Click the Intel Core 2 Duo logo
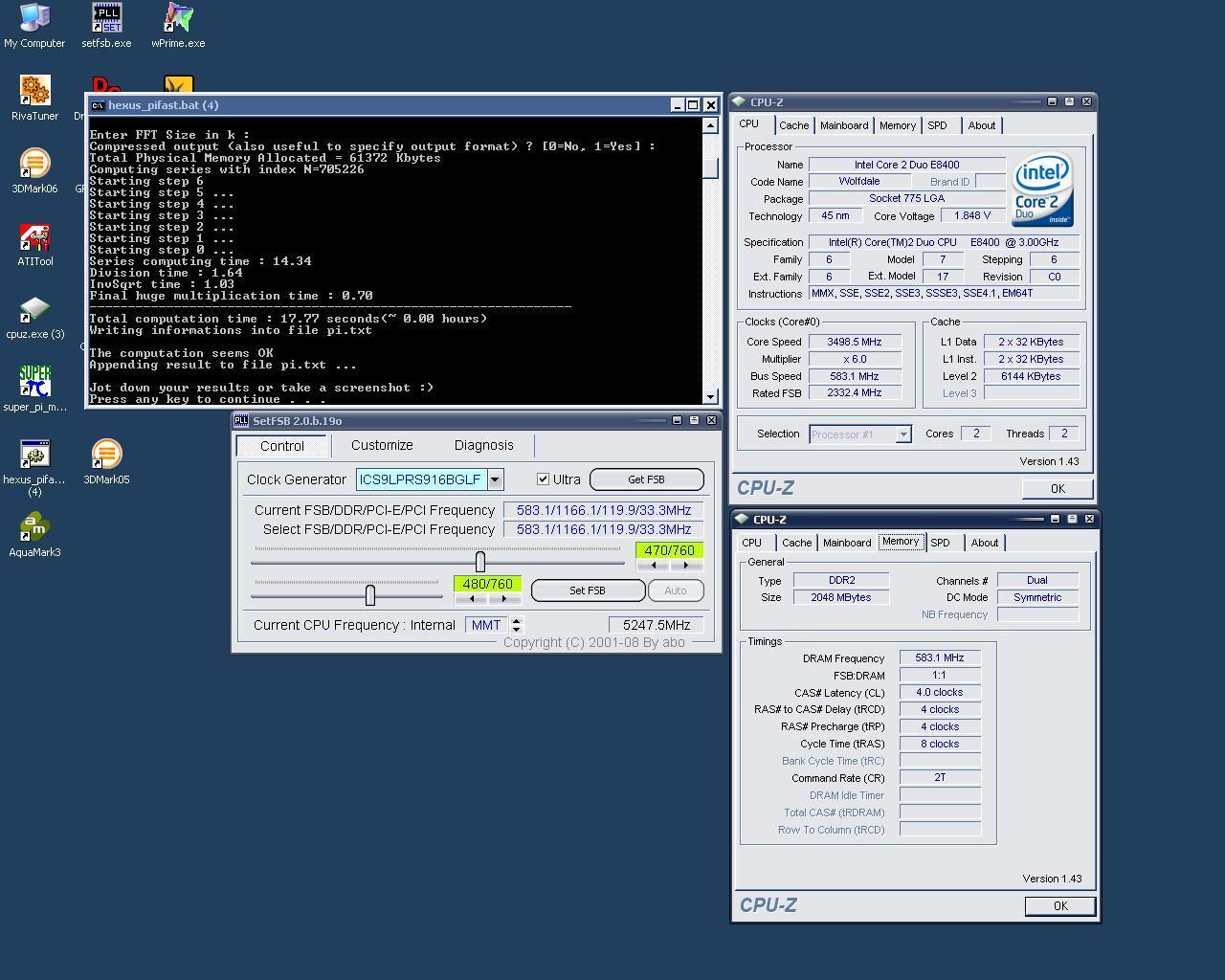 coord(1042,189)
